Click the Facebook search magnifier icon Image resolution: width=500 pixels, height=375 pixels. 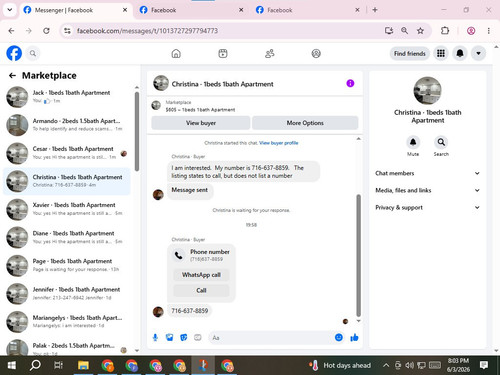[33, 53]
